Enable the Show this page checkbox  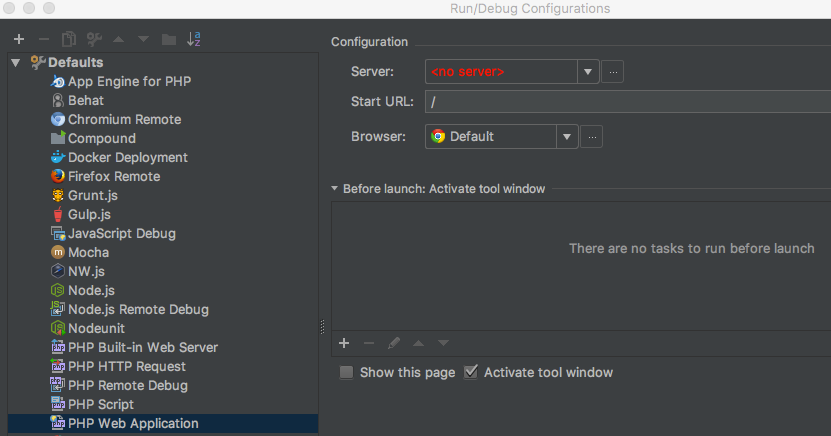(346, 372)
